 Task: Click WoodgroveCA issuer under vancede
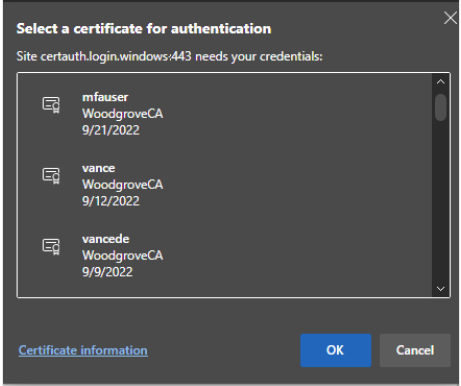[x=122, y=256]
